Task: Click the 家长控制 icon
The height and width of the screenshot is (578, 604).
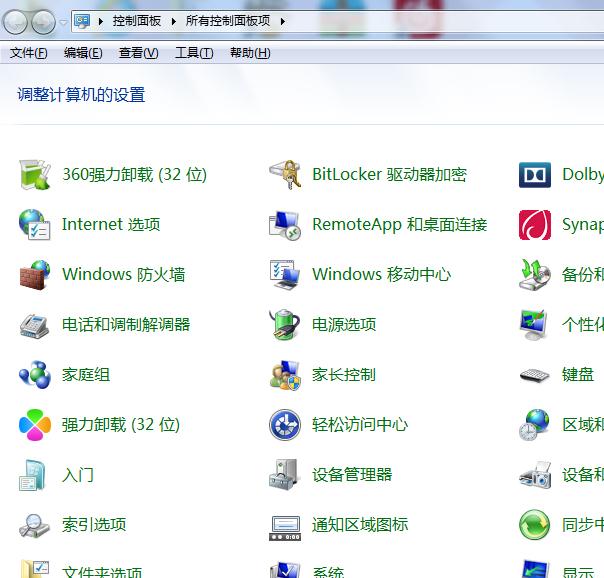Action: (285, 375)
